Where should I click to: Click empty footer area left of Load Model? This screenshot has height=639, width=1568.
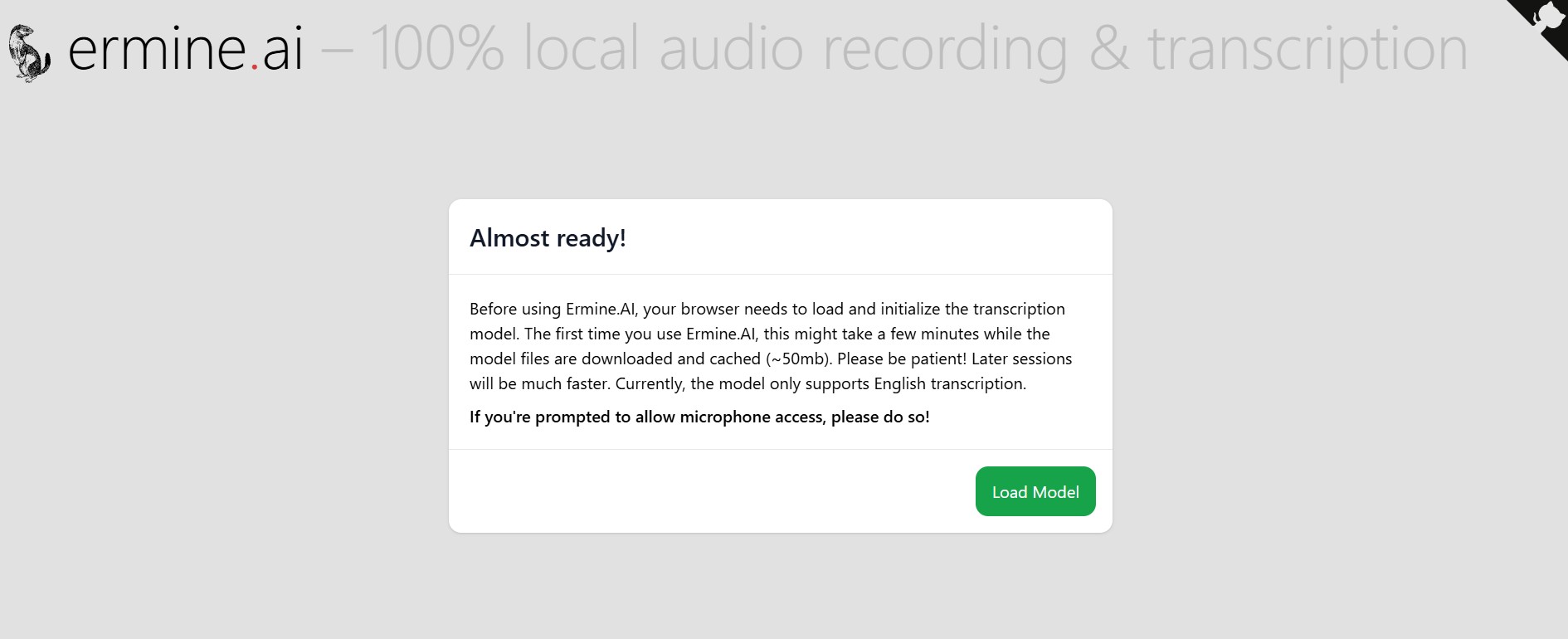coord(705,491)
